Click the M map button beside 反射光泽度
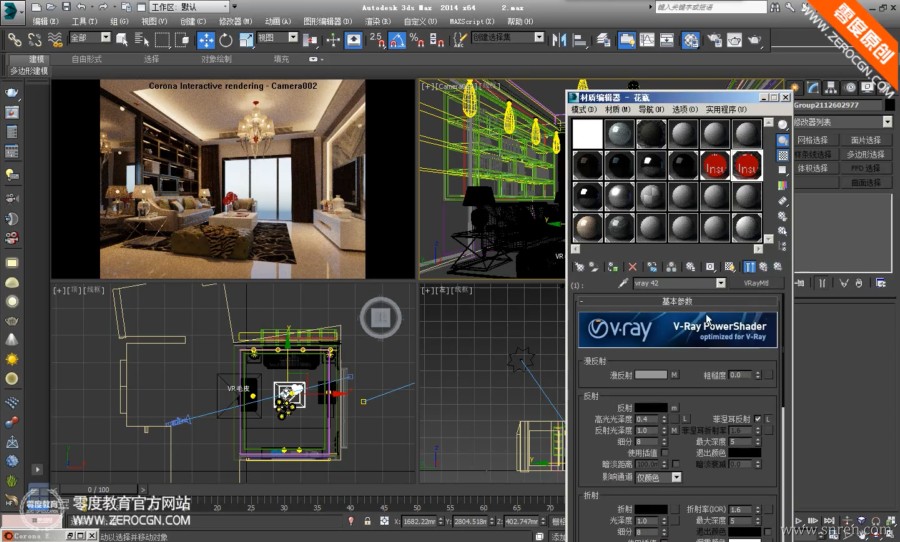Screen dimensions: 900x542 [x=674, y=430]
